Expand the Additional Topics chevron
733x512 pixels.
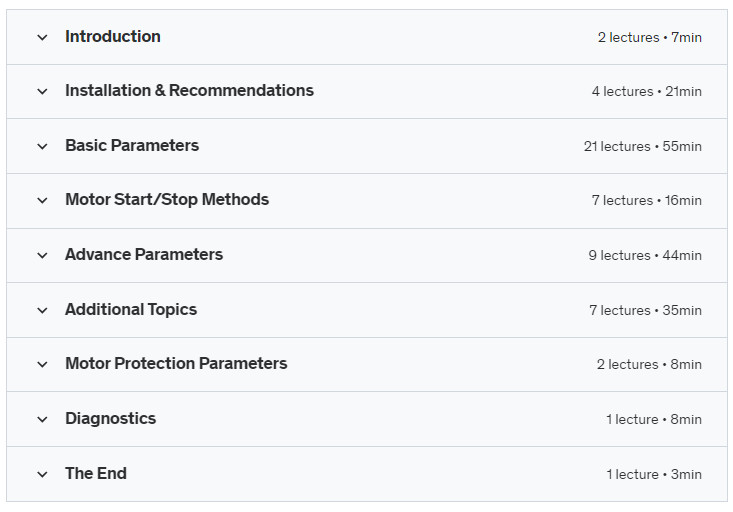pyautogui.click(x=42, y=310)
